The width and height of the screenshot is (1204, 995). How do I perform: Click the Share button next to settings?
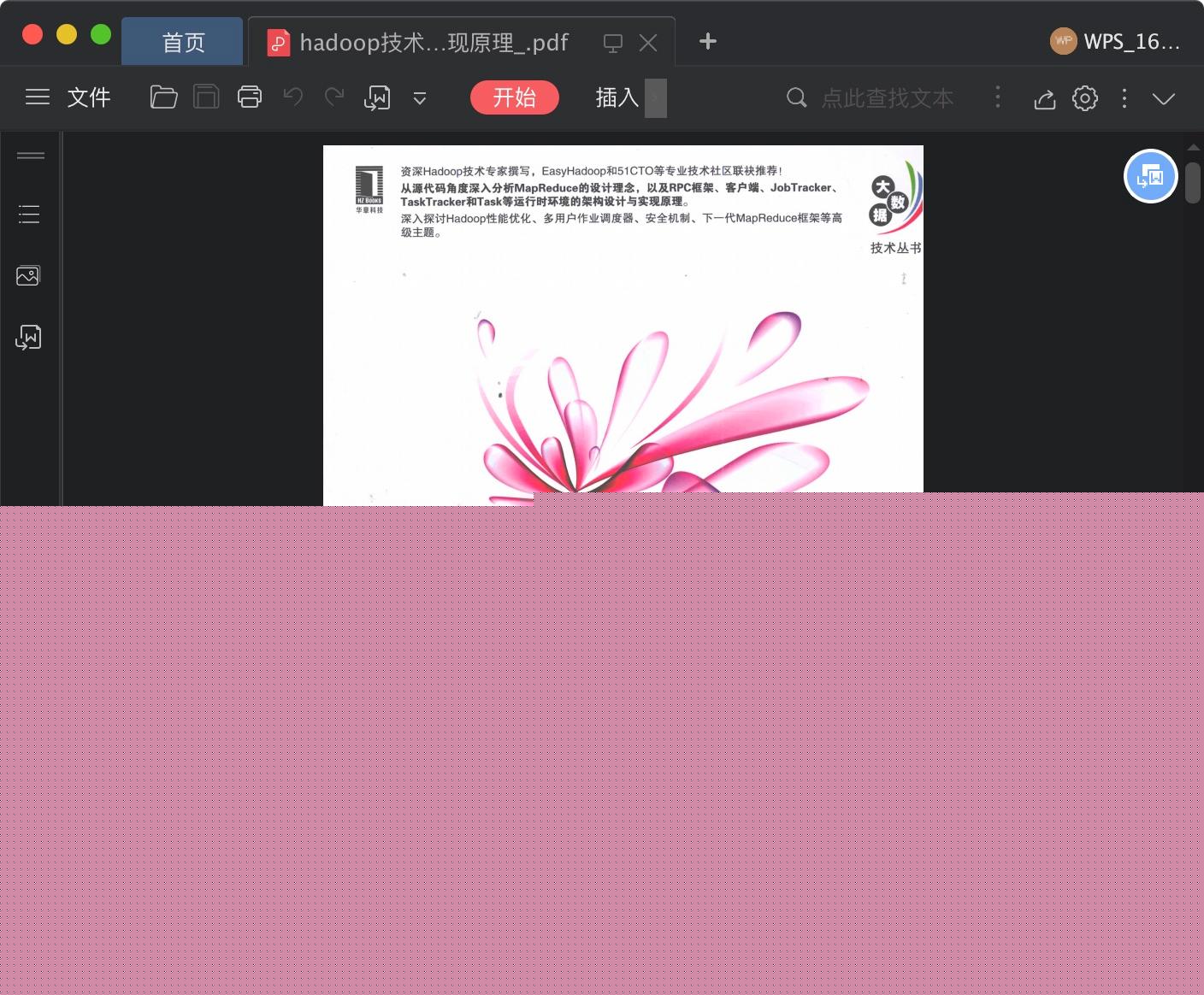tap(1044, 98)
